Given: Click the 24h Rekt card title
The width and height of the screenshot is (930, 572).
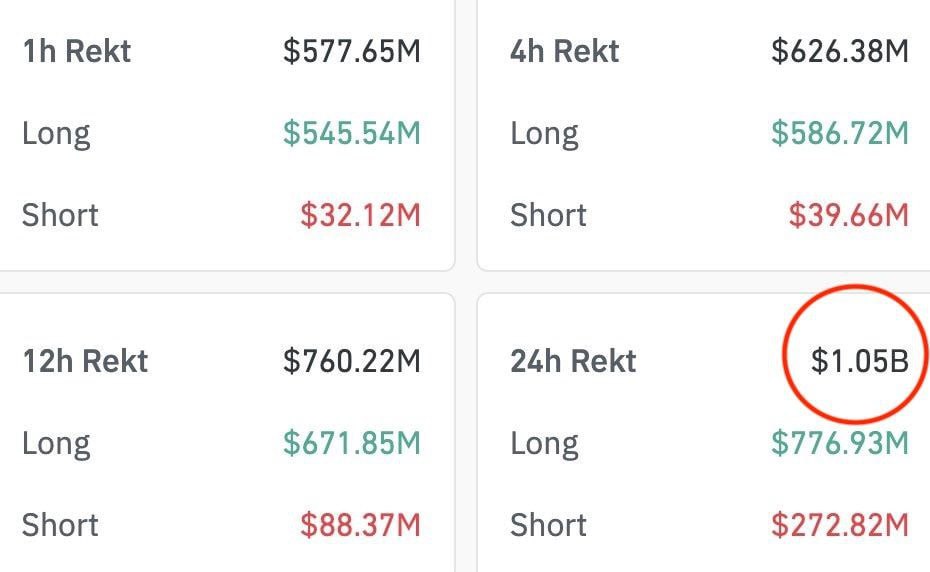Looking at the screenshot, I should click(573, 361).
